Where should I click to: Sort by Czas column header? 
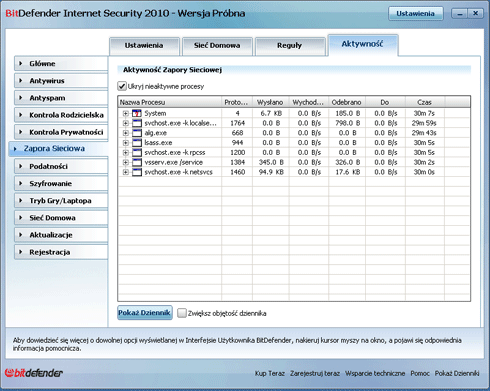425,102
